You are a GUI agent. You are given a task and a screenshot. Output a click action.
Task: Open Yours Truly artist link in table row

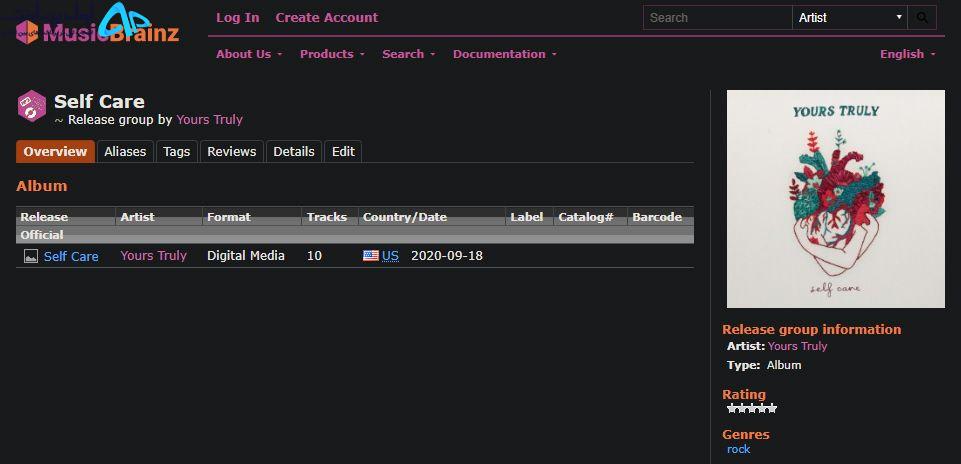153,256
